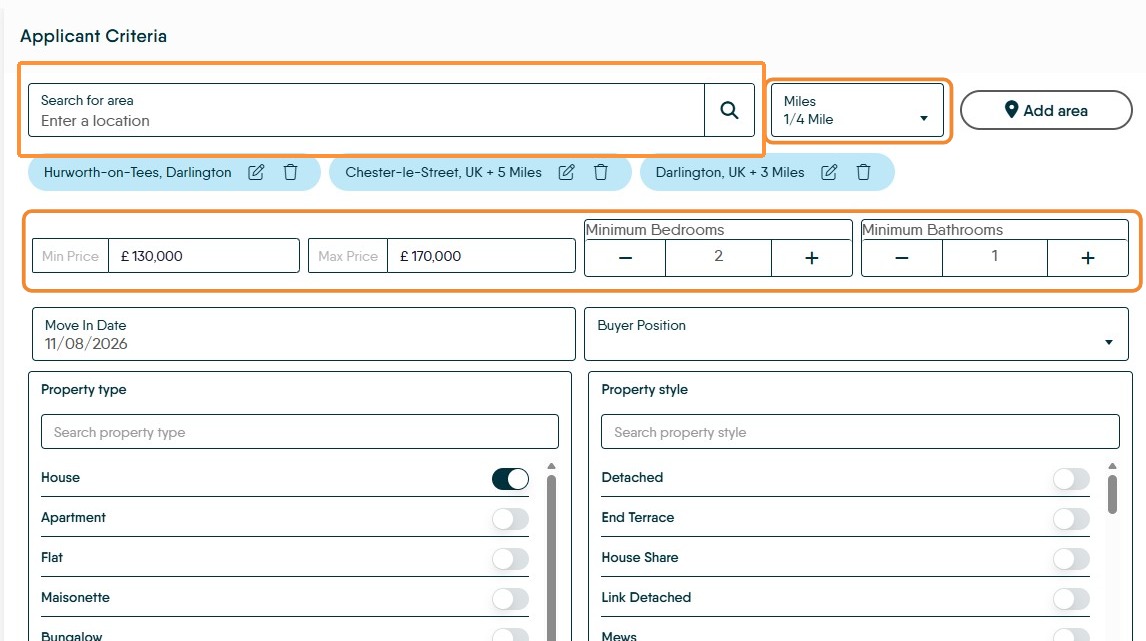
Task: Enable the Maisonette property type toggle
Action: pyautogui.click(x=510, y=599)
